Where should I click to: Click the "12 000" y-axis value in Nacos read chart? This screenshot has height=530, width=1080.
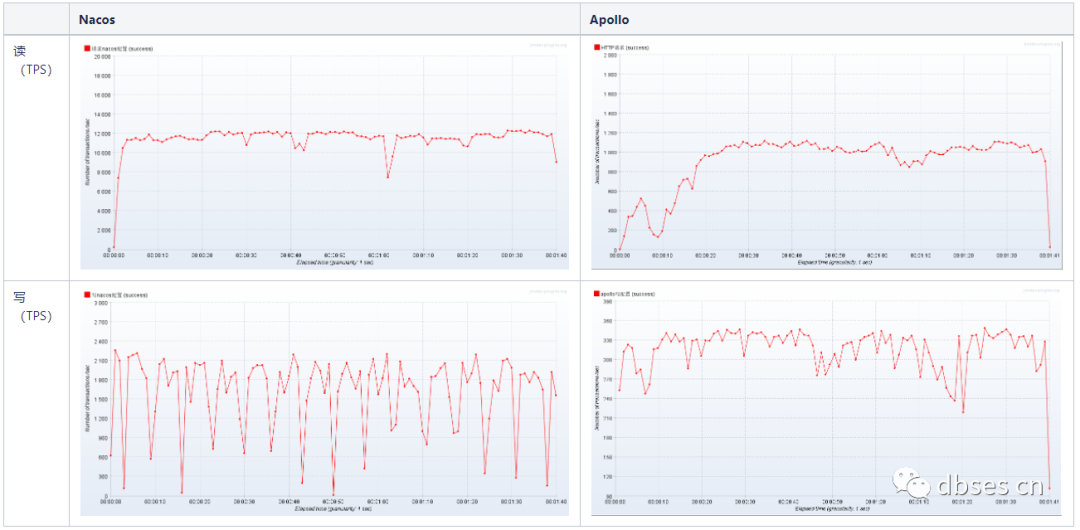(101, 134)
